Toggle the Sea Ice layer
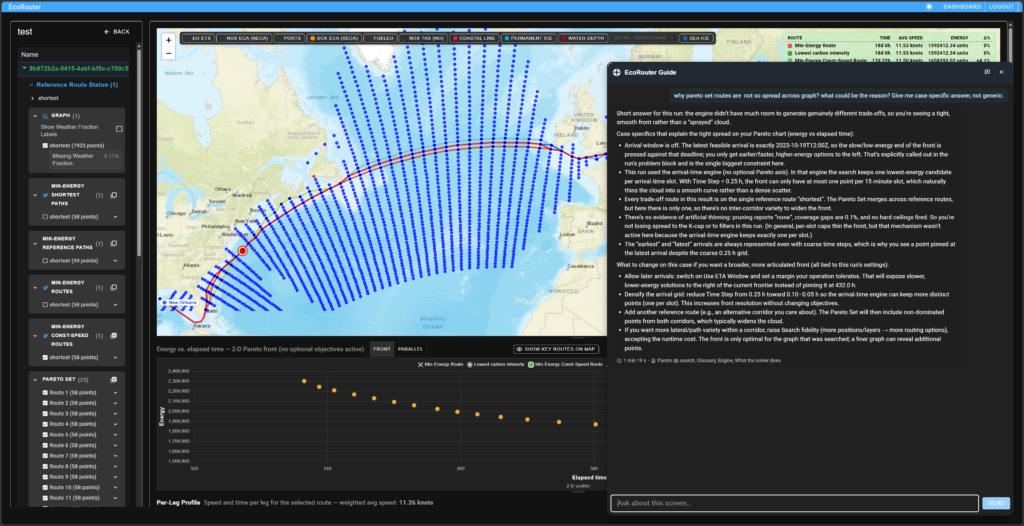1024x526 pixels. pyautogui.click(x=696, y=39)
